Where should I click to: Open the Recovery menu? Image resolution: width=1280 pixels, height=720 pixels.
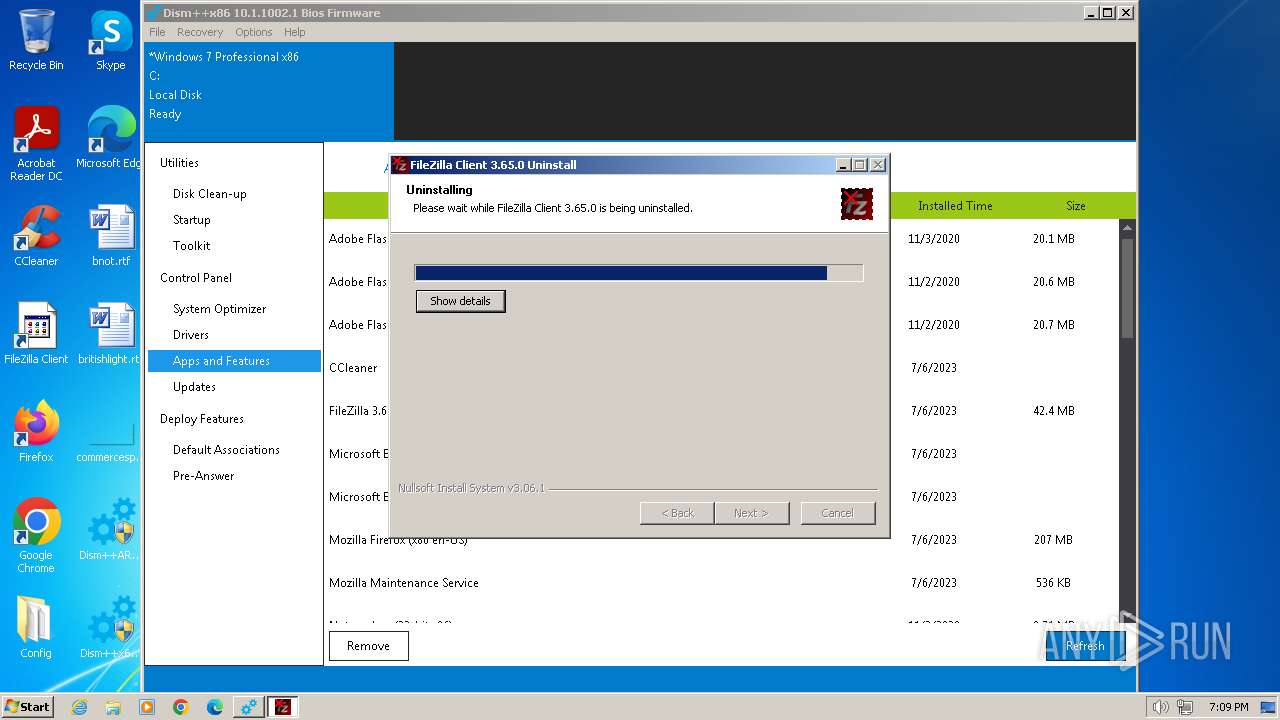(200, 32)
